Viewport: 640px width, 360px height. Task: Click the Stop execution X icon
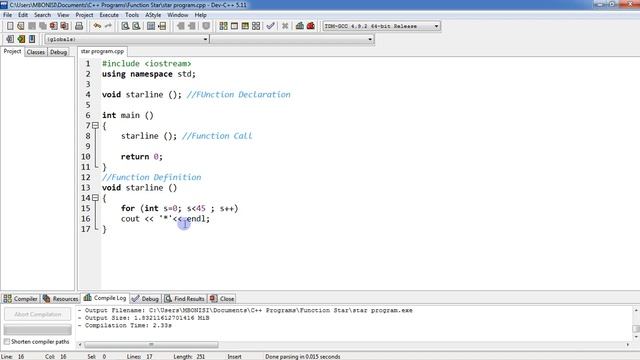pos(285,26)
